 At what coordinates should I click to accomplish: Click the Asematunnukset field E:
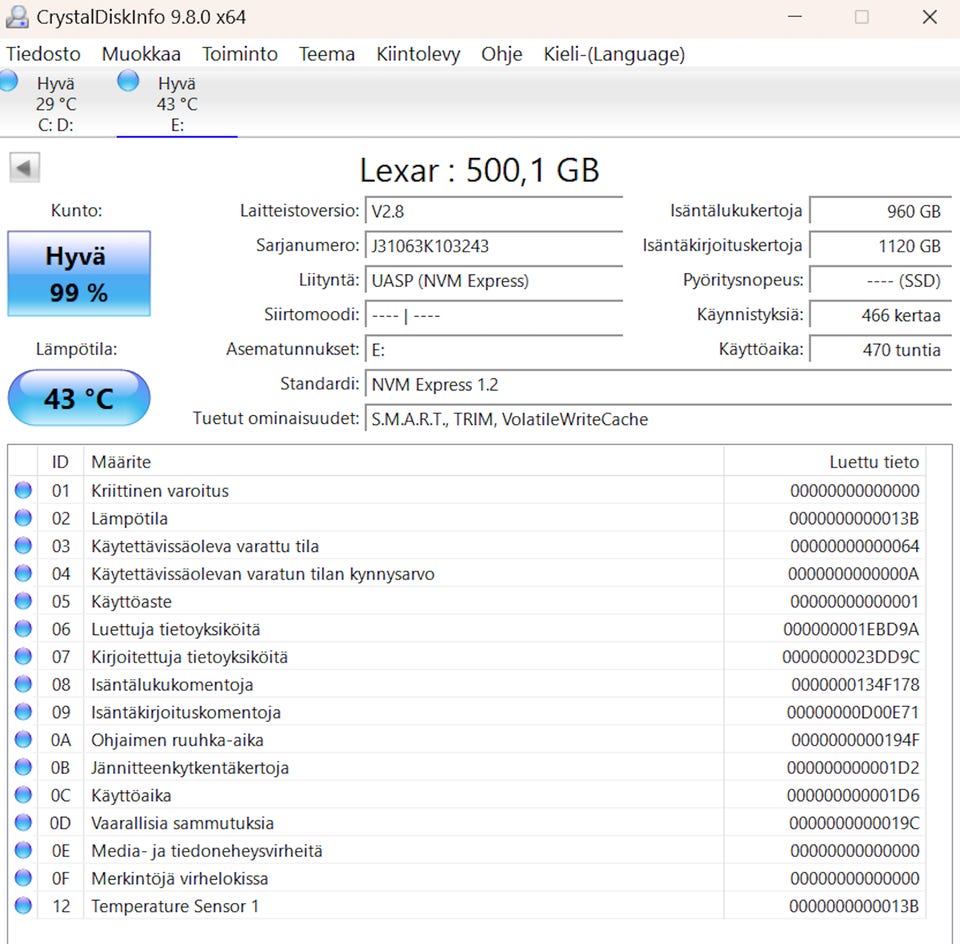click(x=493, y=350)
